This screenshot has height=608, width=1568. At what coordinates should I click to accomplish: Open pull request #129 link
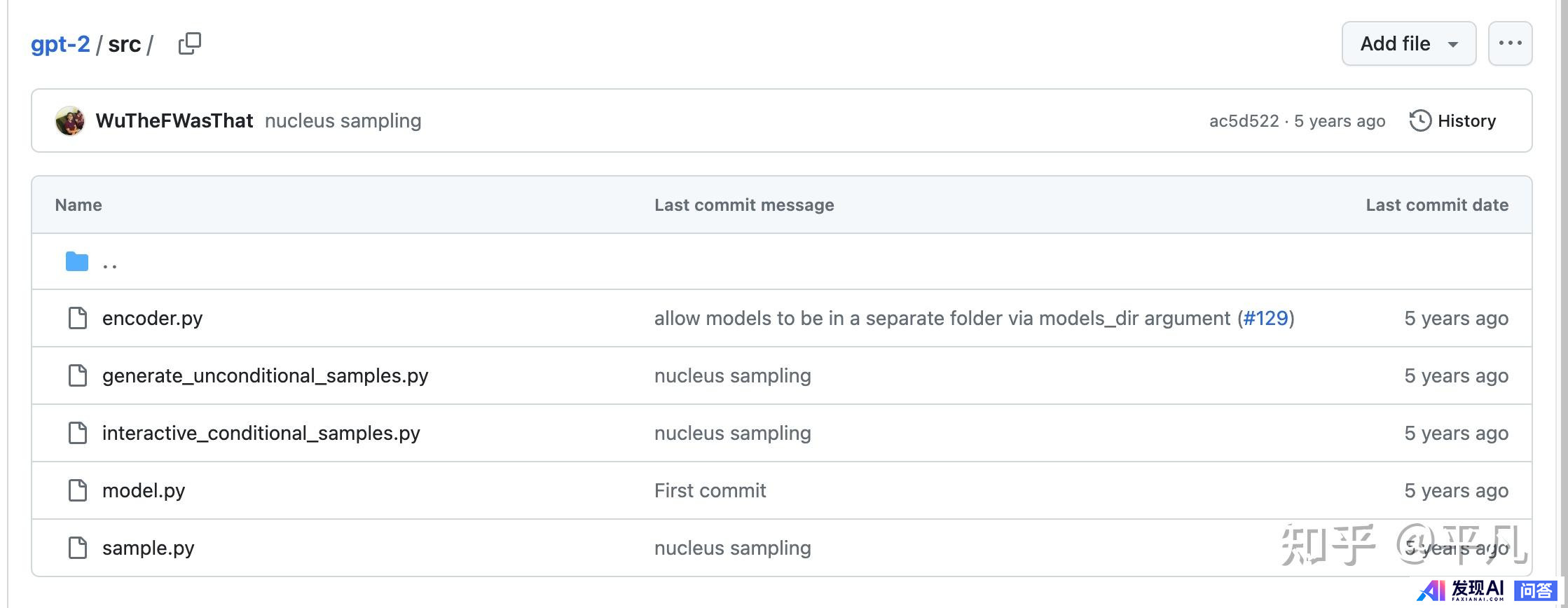coord(1265,319)
